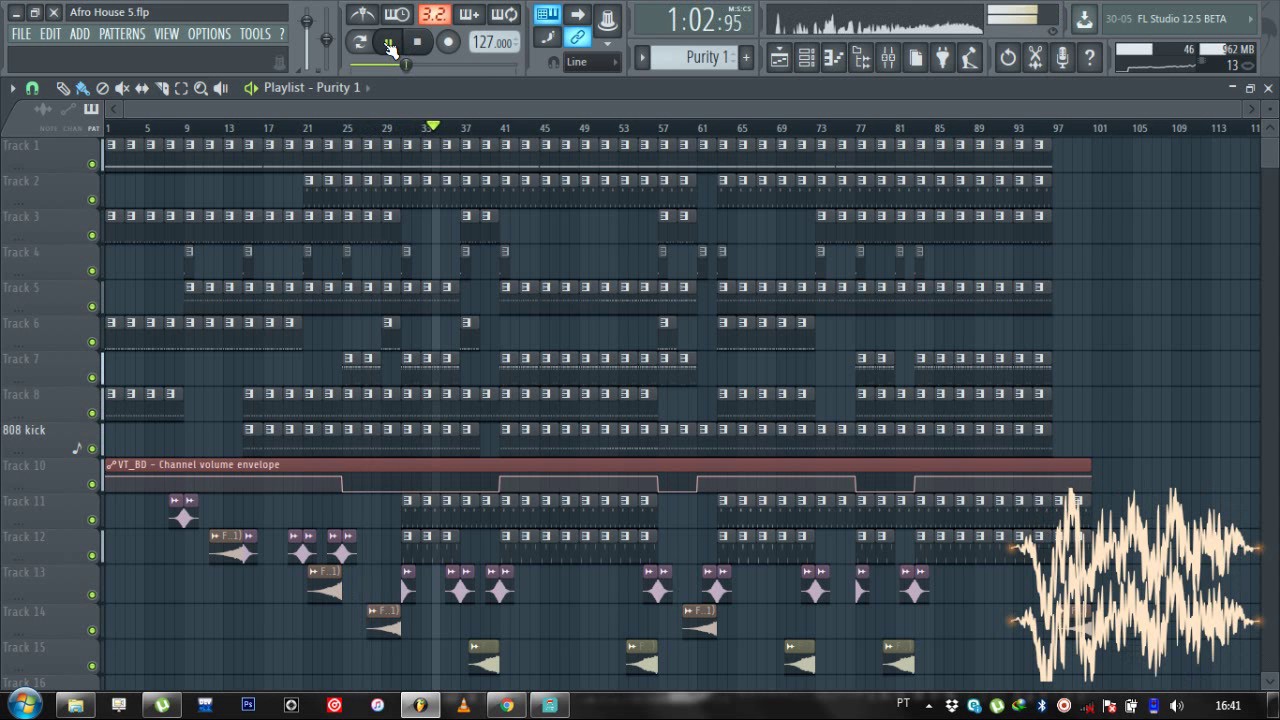Open the Line snap dropdown
Image resolution: width=1280 pixels, height=720 pixels.
point(590,62)
